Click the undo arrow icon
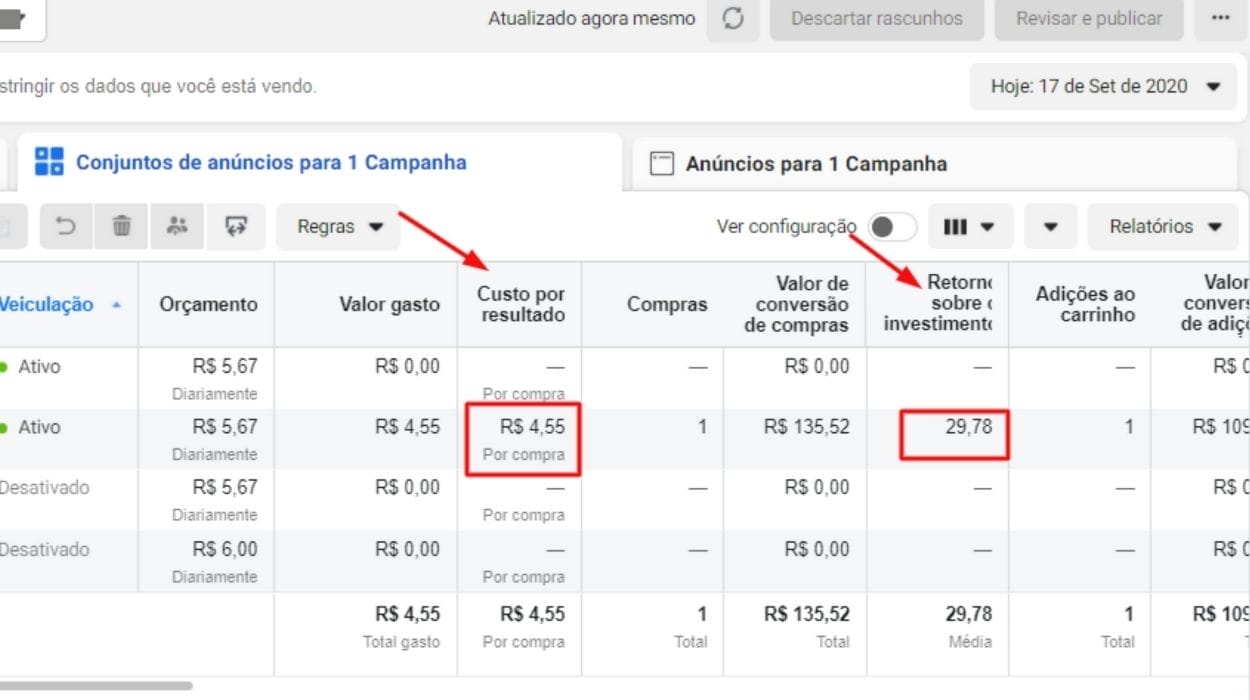1250x700 pixels. pos(66,226)
